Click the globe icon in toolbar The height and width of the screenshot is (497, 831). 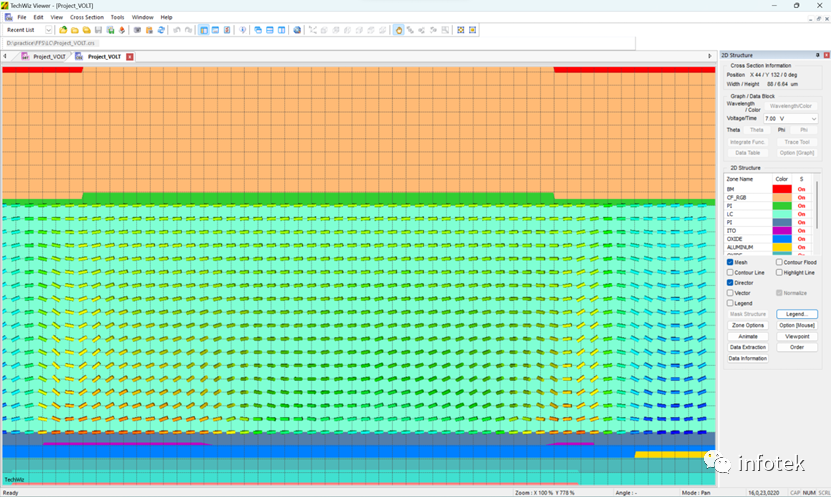point(297,30)
